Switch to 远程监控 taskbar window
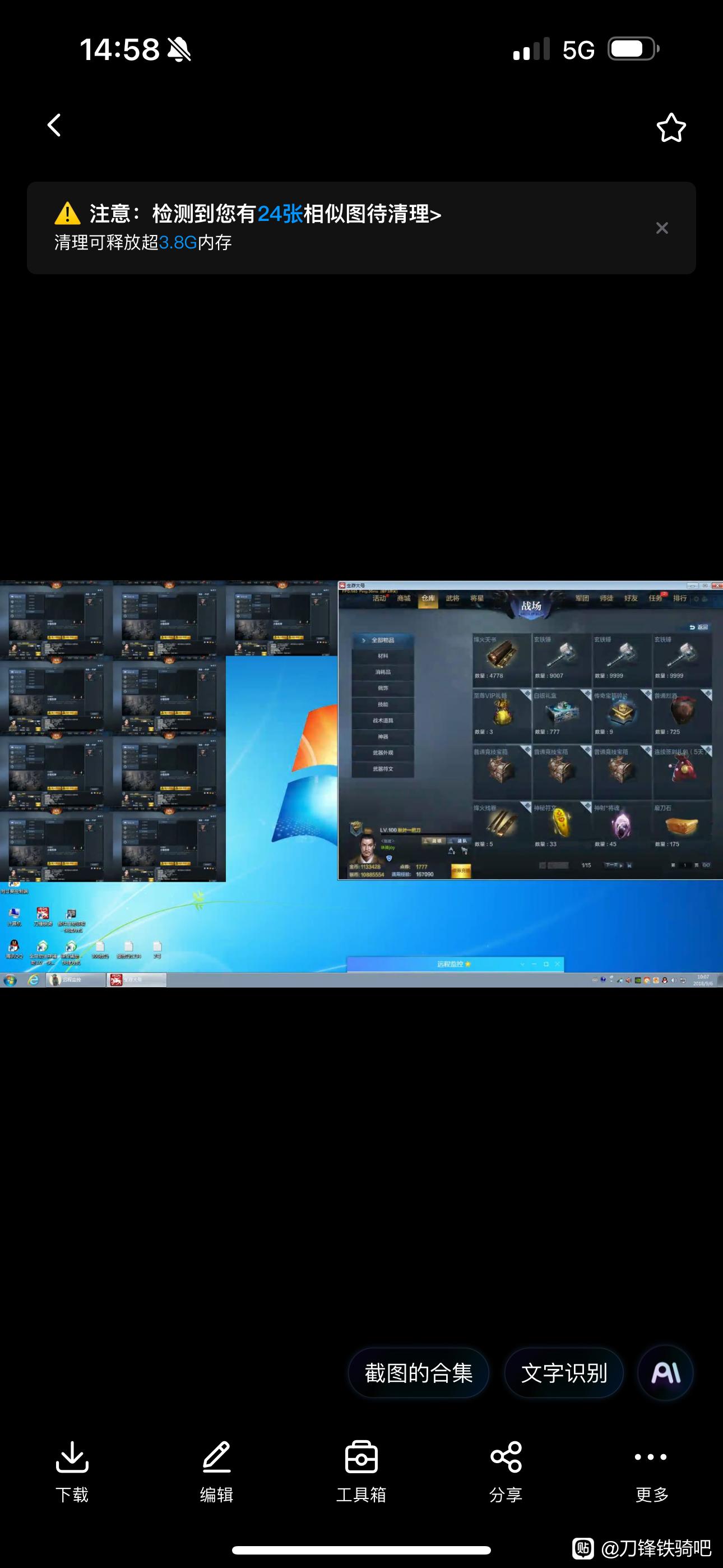The image size is (723, 1568). [76, 980]
